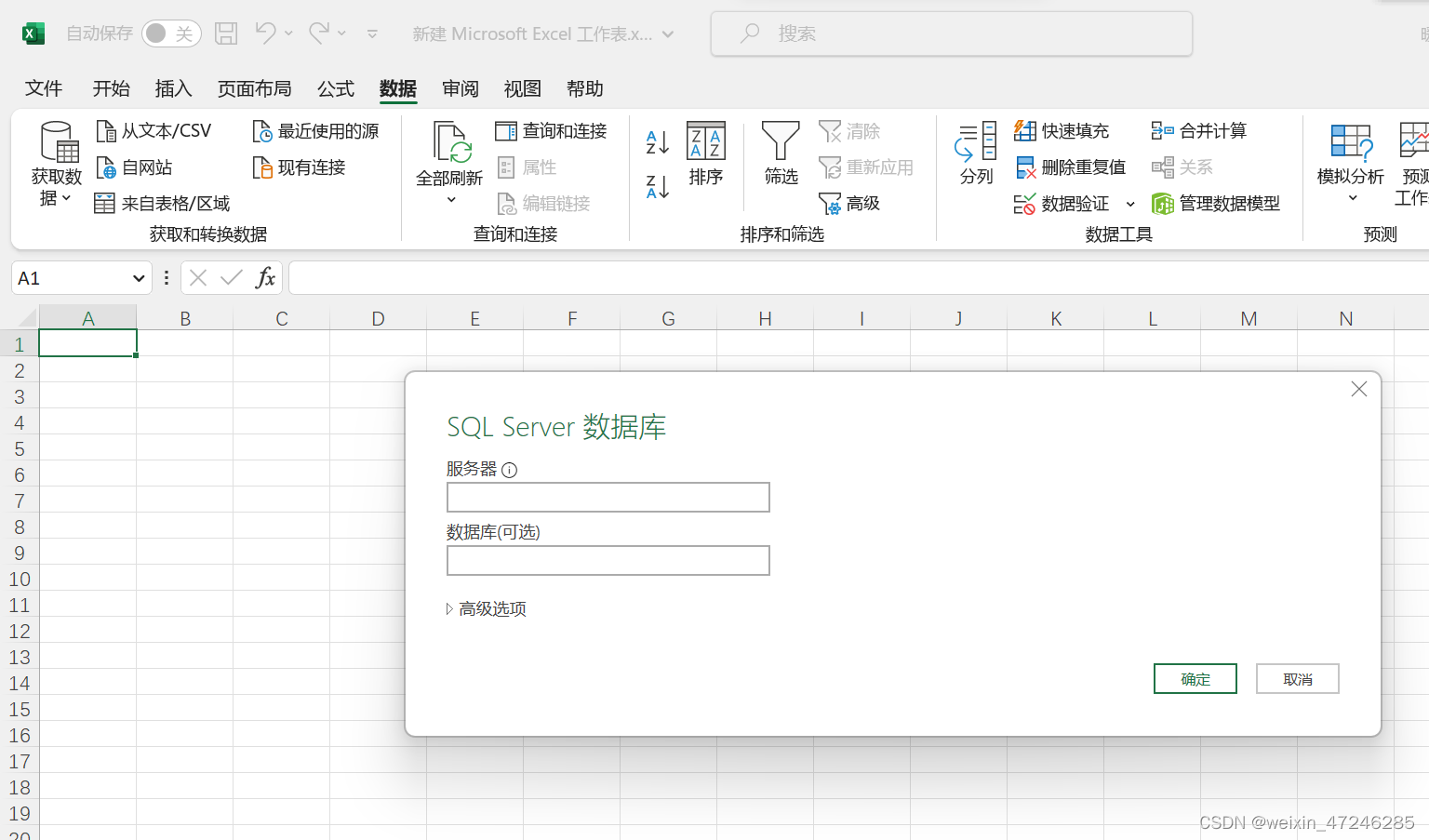The image size is (1429, 840).
Task: Open the Get Data (获取数据) menu
Action: tap(56, 164)
